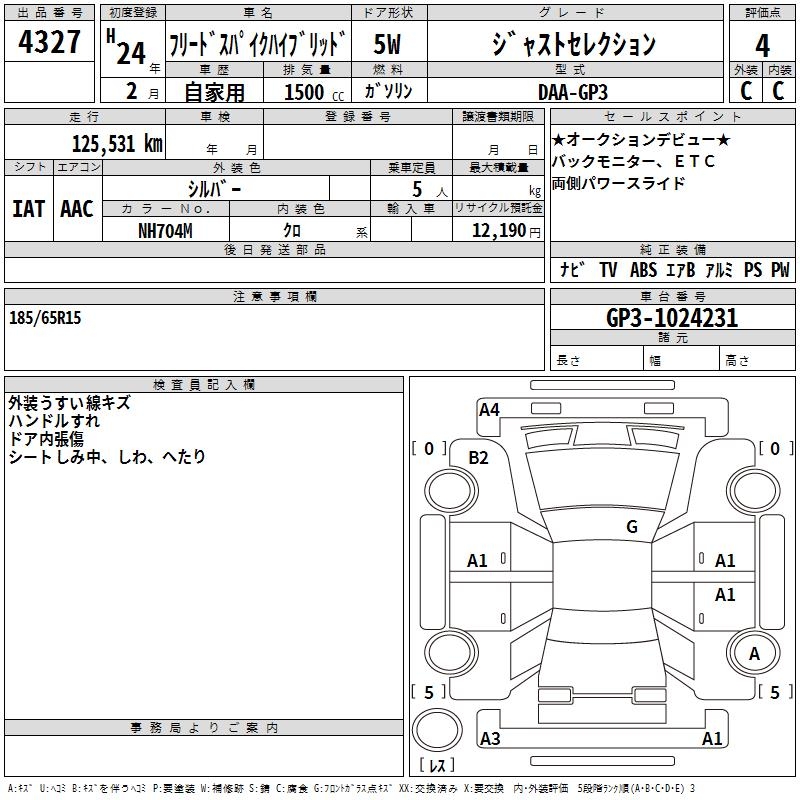The height and width of the screenshot is (800, 800).
Task: Select the B2 dent marker on the diagram
Action: [x=478, y=457]
